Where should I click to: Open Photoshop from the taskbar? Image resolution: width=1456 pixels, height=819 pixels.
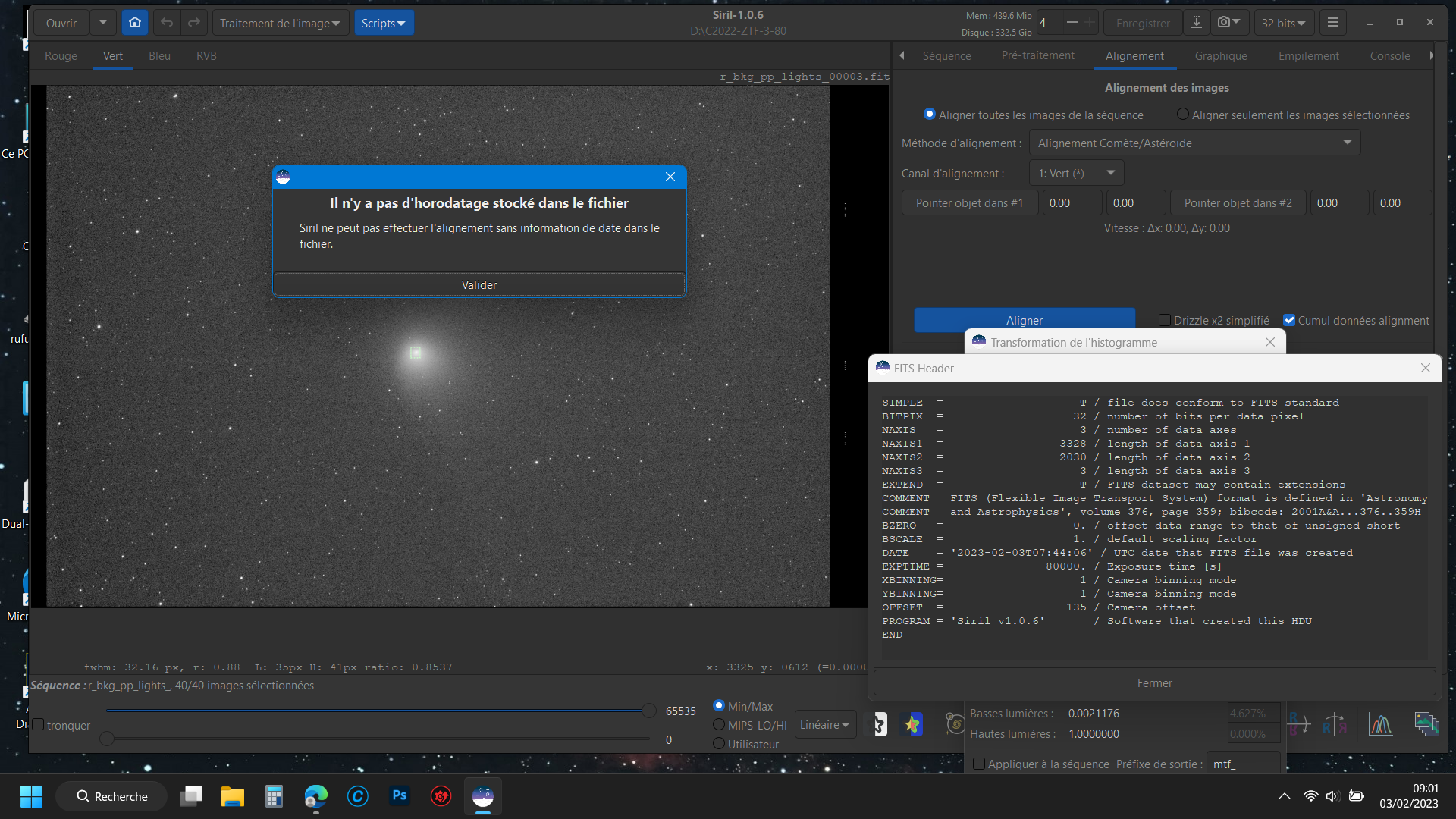click(399, 796)
